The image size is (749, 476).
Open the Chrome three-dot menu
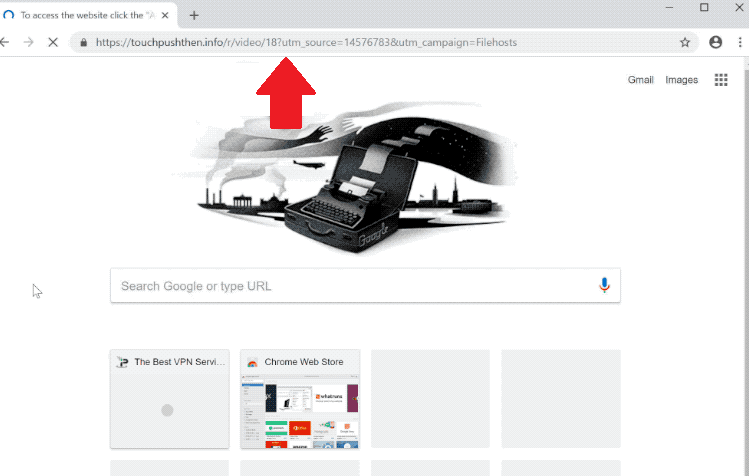tap(740, 43)
